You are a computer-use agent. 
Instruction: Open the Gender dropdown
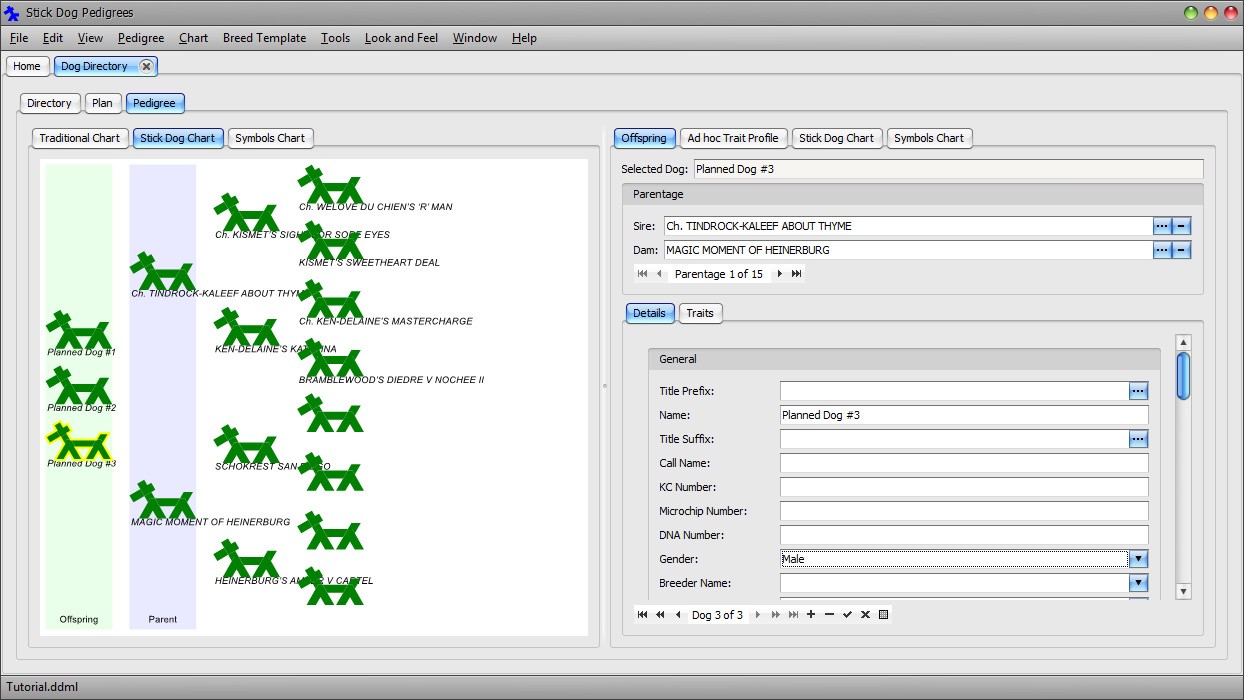pyautogui.click(x=1138, y=559)
